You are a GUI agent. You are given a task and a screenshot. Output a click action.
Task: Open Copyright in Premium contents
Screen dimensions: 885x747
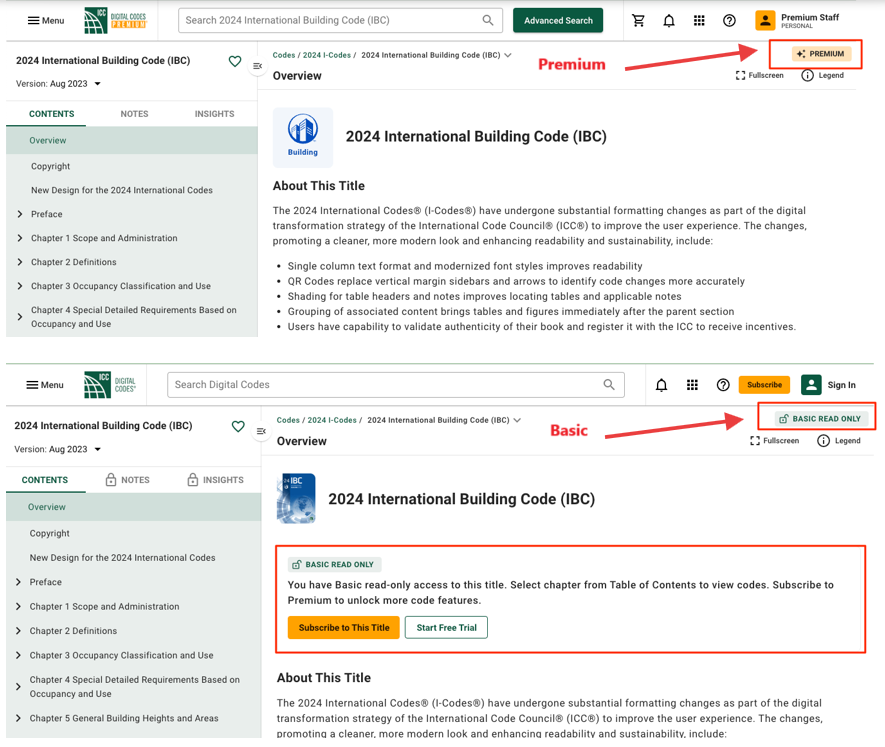(x=51, y=166)
